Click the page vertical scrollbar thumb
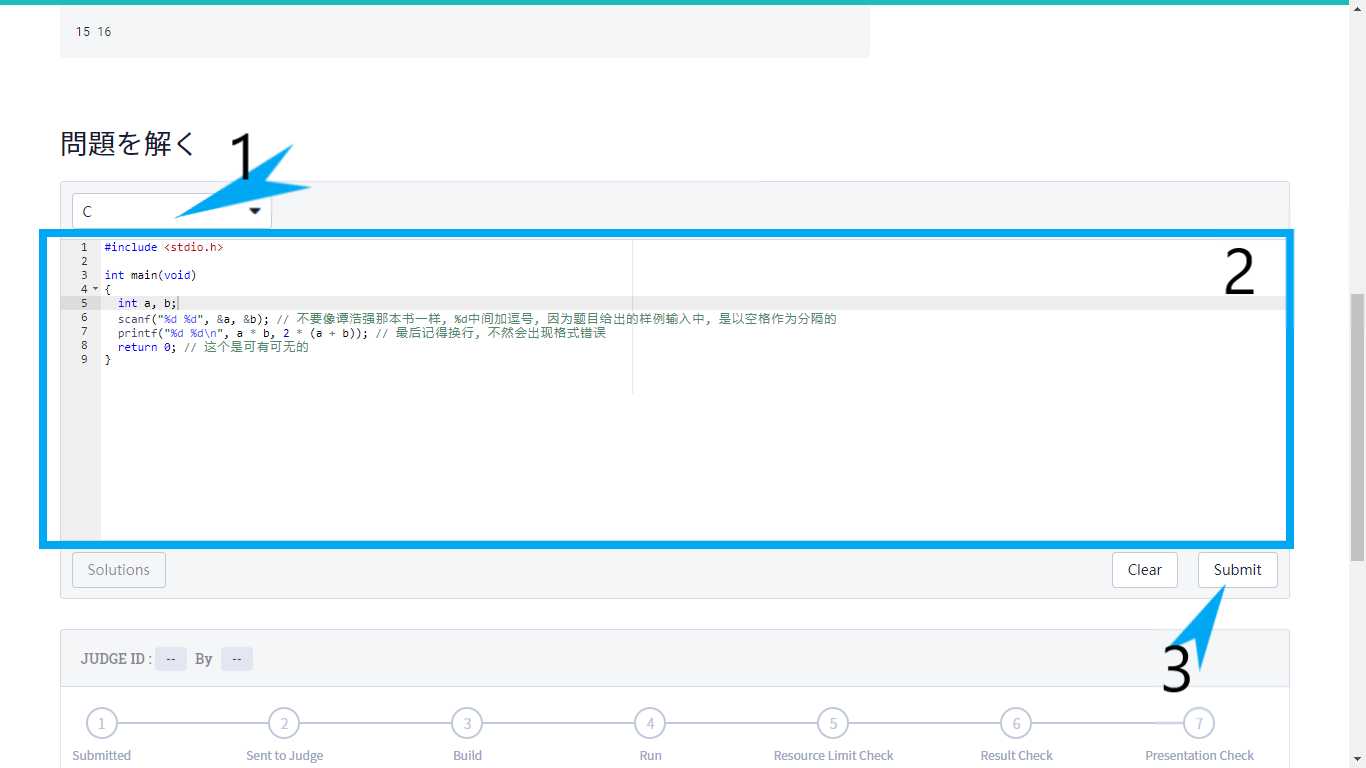 coord(1357,428)
